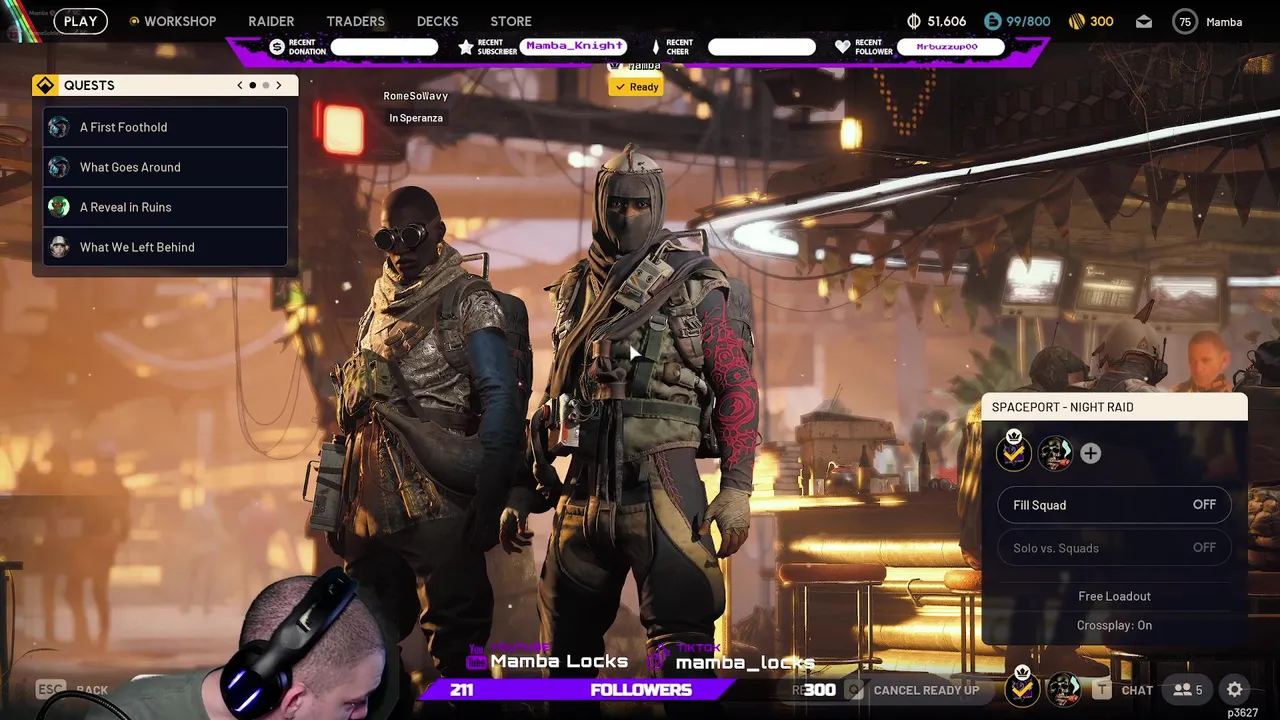Click the ESC BACK button

coord(72,690)
